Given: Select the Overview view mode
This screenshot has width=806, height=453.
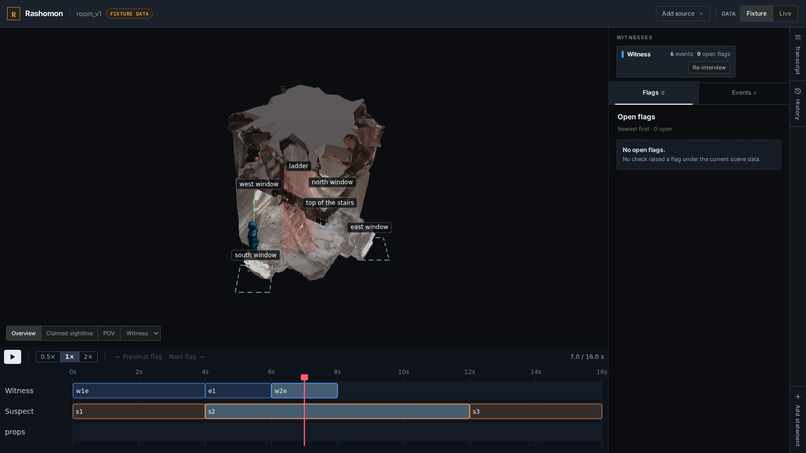Looking at the screenshot, I should [24, 333].
